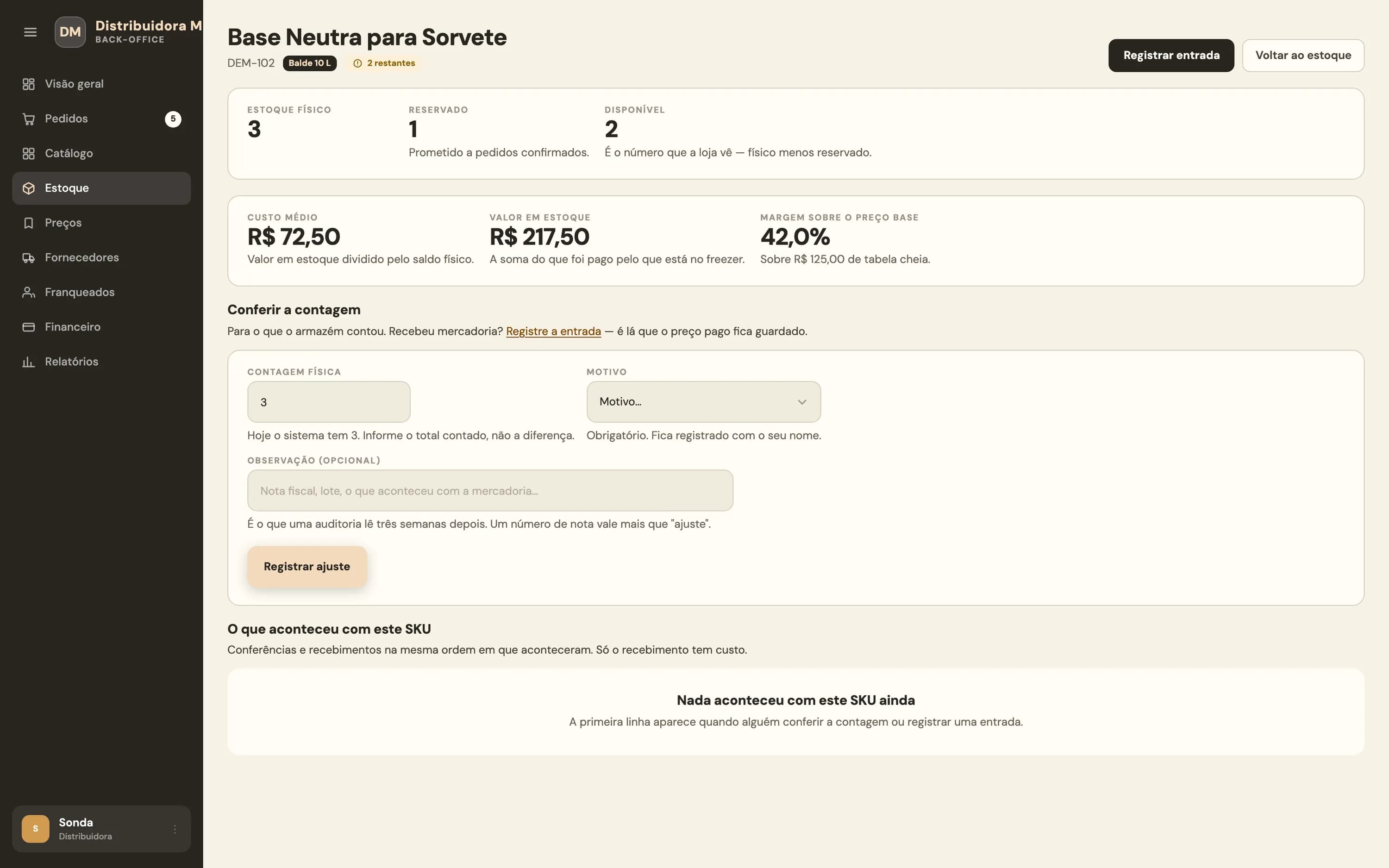Focus the Observação text field

click(490, 491)
